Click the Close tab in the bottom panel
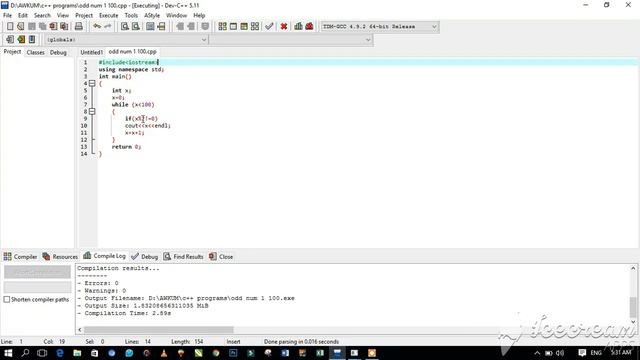Image resolution: width=640 pixels, height=360 pixels. pyautogui.click(x=221, y=256)
